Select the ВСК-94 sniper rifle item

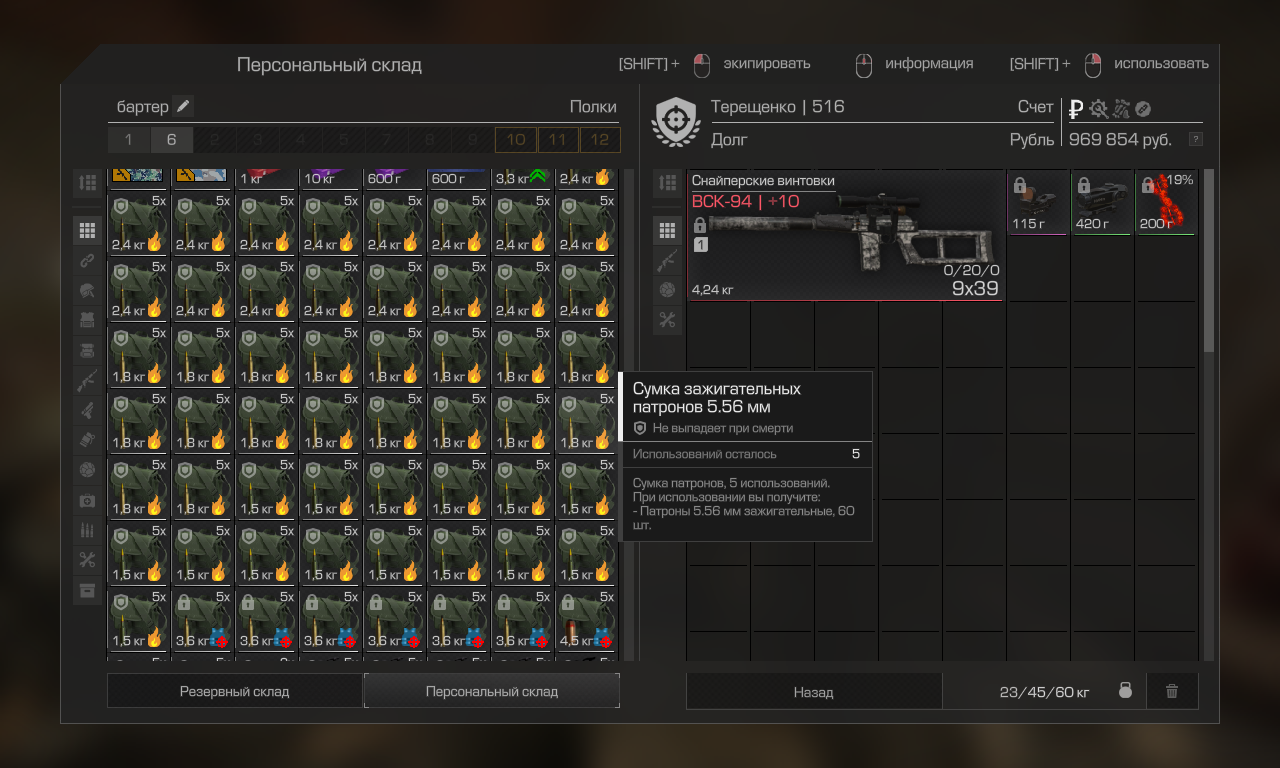point(846,236)
